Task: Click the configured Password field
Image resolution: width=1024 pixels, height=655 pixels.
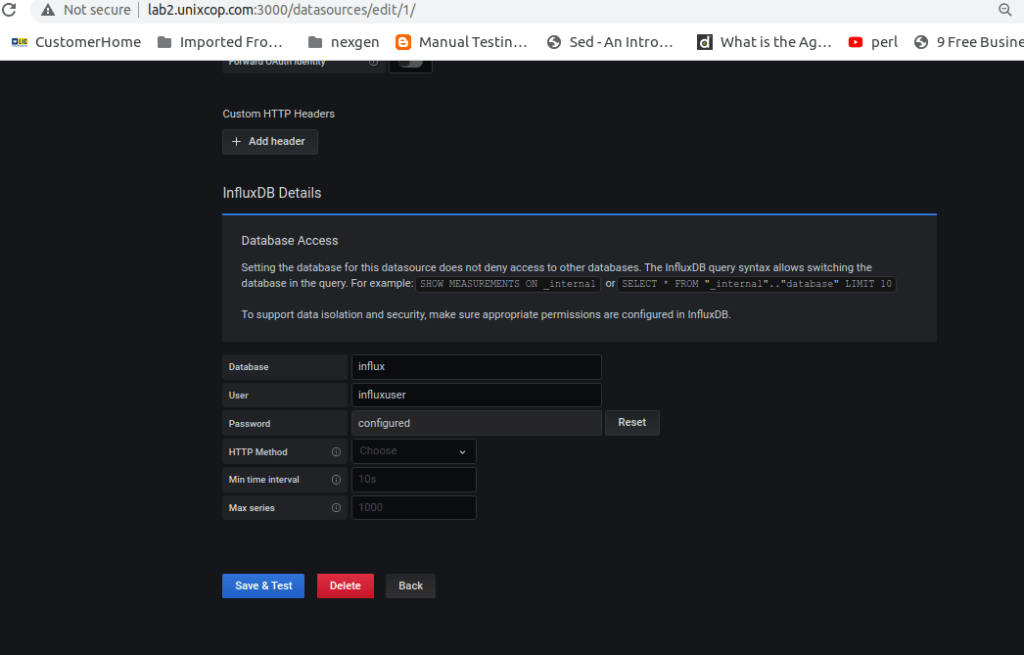Action: click(x=476, y=423)
